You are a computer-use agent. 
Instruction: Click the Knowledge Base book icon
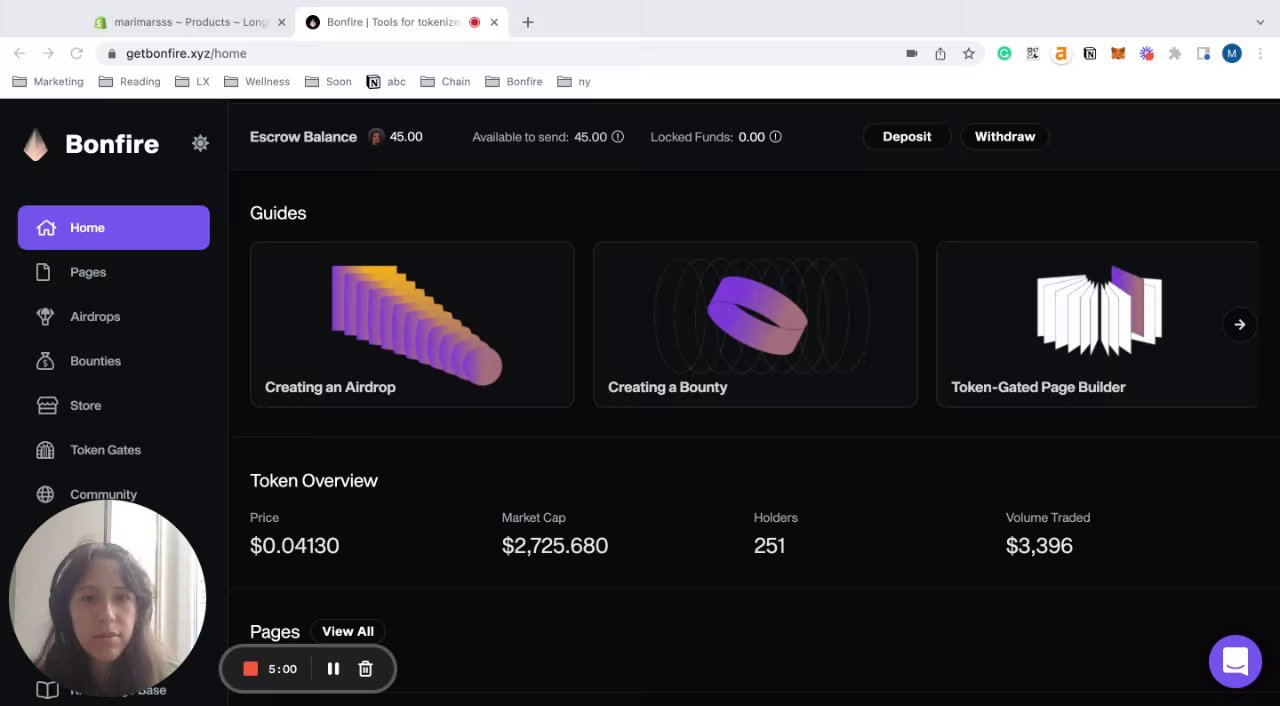pos(47,690)
